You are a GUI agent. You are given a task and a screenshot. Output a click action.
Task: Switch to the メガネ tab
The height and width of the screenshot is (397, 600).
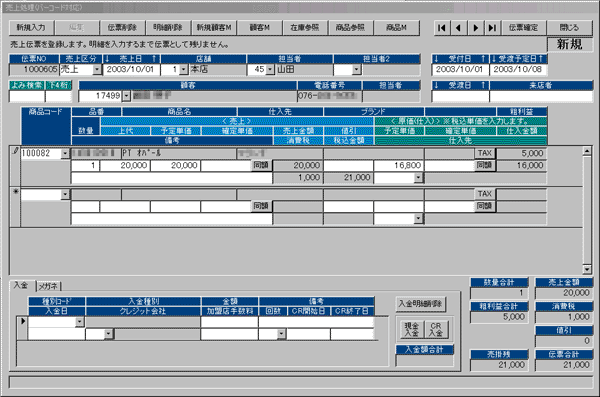(x=48, y=286)
